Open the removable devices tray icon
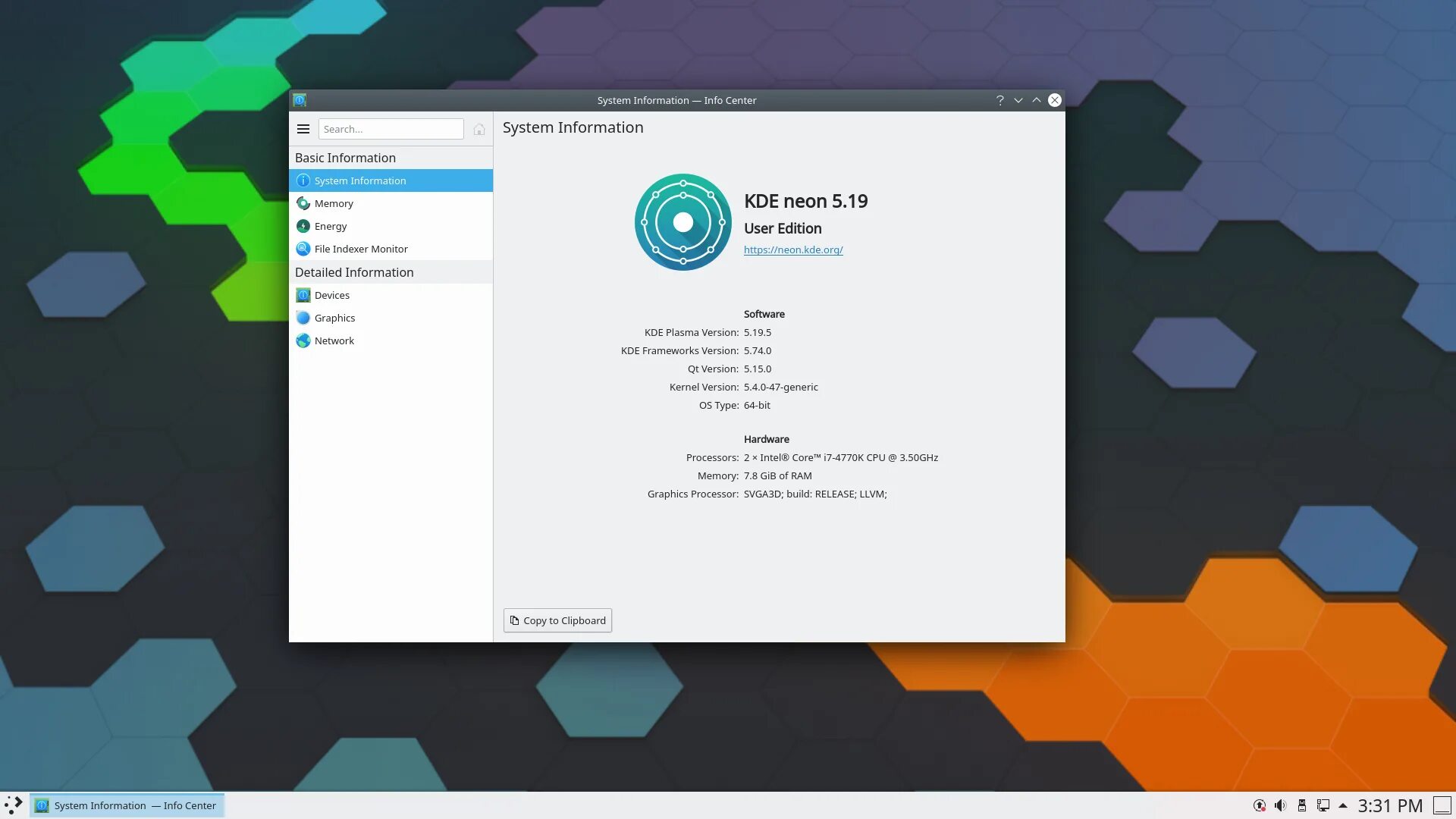Screen dimensions: 1456x819 tap(1302, 805)
